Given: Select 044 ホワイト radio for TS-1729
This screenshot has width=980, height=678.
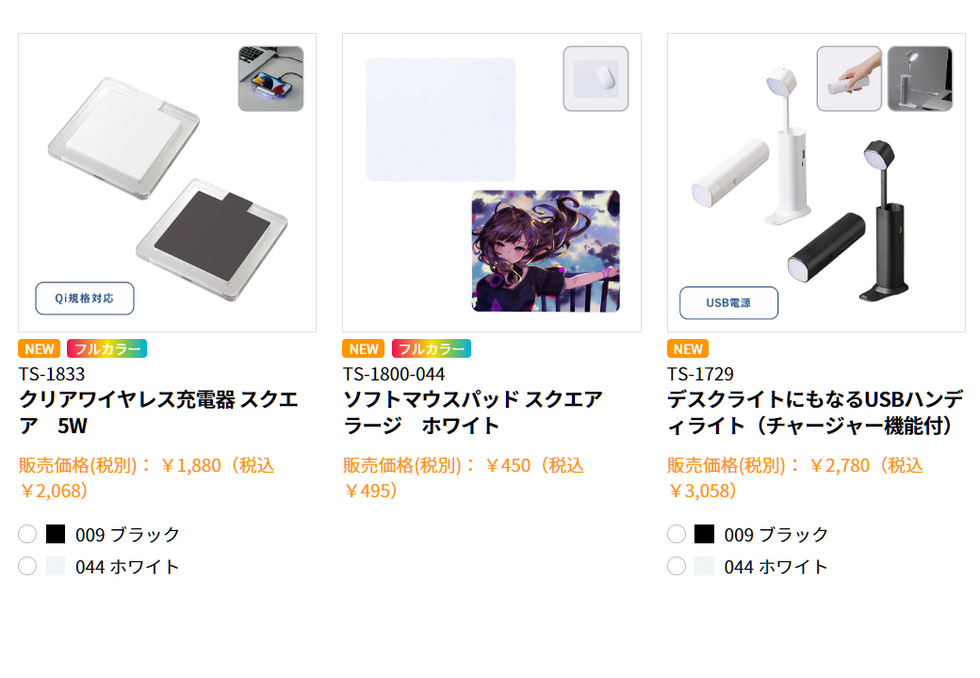Looking at the screenshot, I should (676, 566).
